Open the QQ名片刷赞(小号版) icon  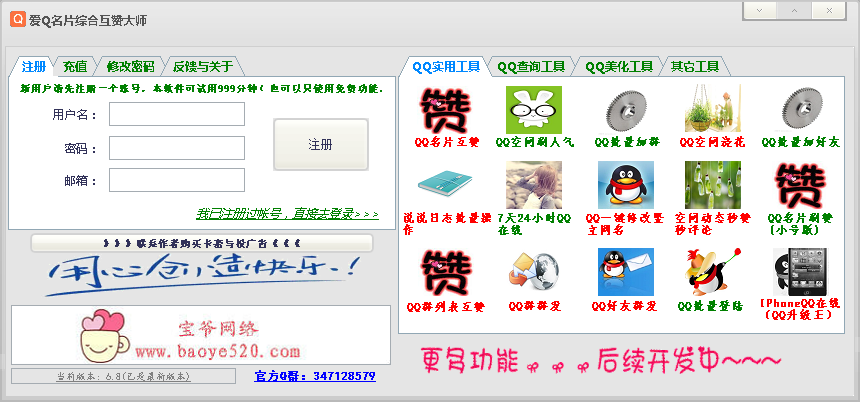pyautogui.click(x=800, y=186)
